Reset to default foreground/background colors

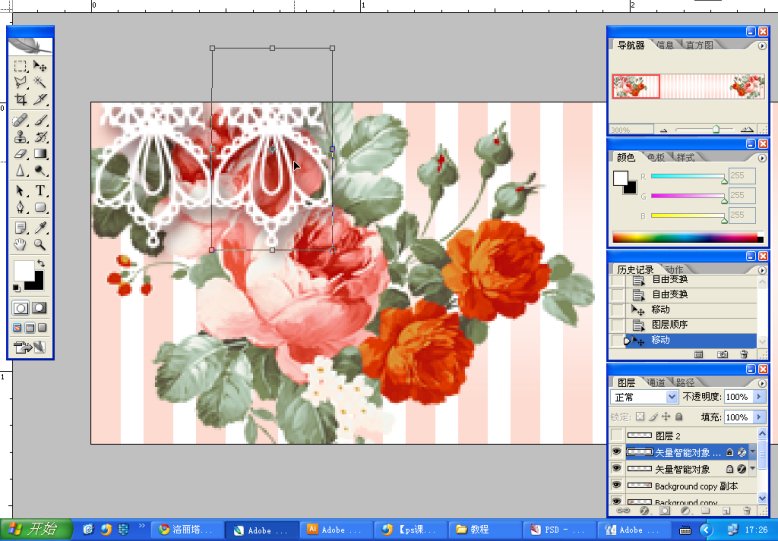(x=17, y=287)
